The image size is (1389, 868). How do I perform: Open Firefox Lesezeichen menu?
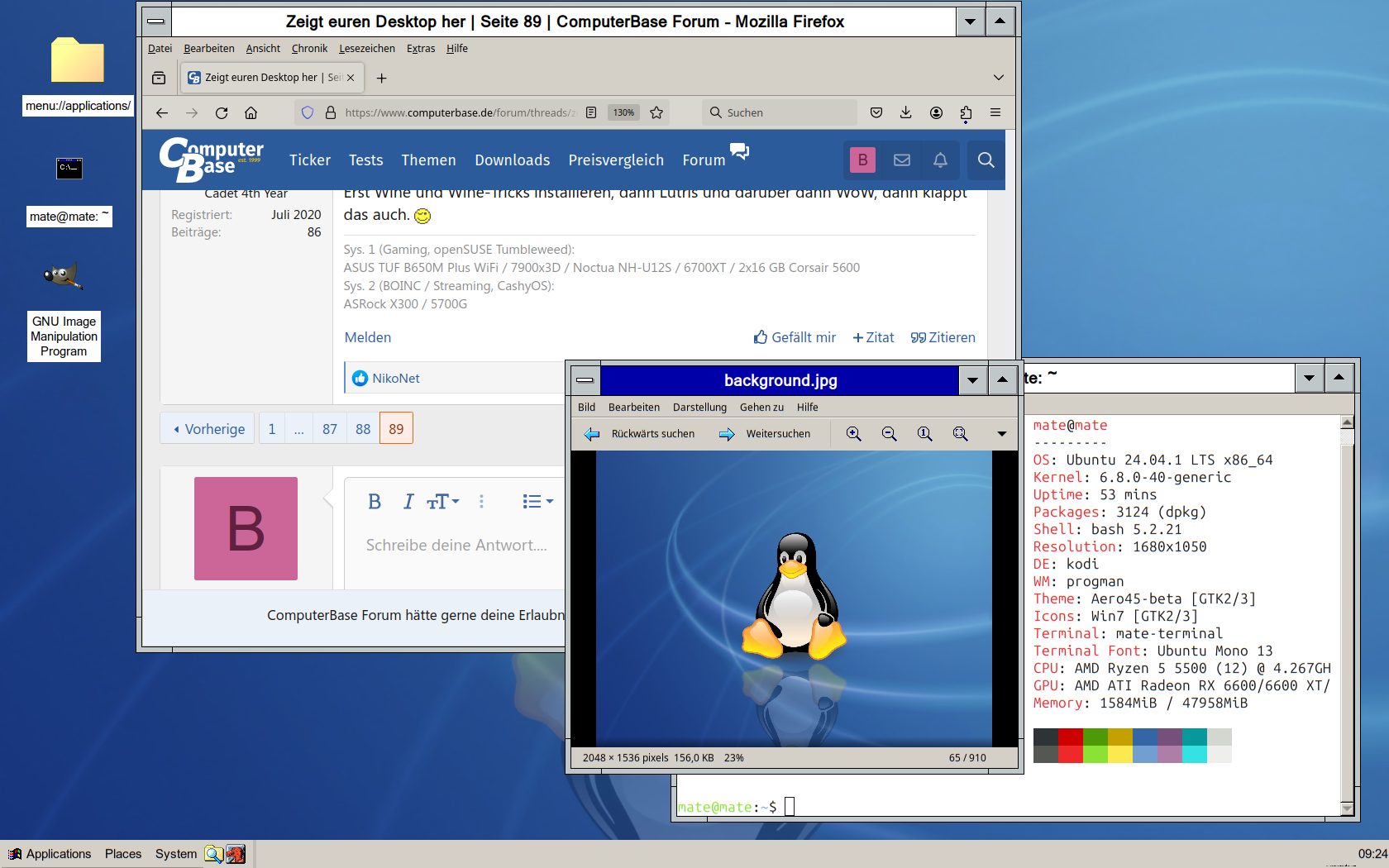tap(367, 49)
